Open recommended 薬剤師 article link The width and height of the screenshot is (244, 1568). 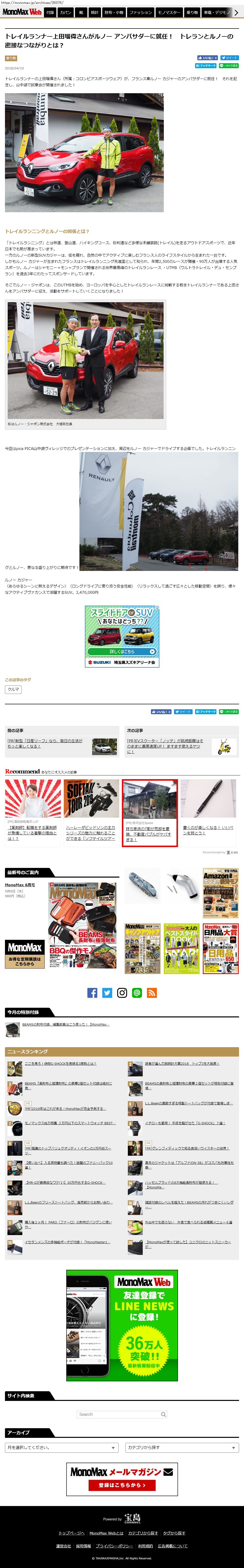[x=32, y=833]
